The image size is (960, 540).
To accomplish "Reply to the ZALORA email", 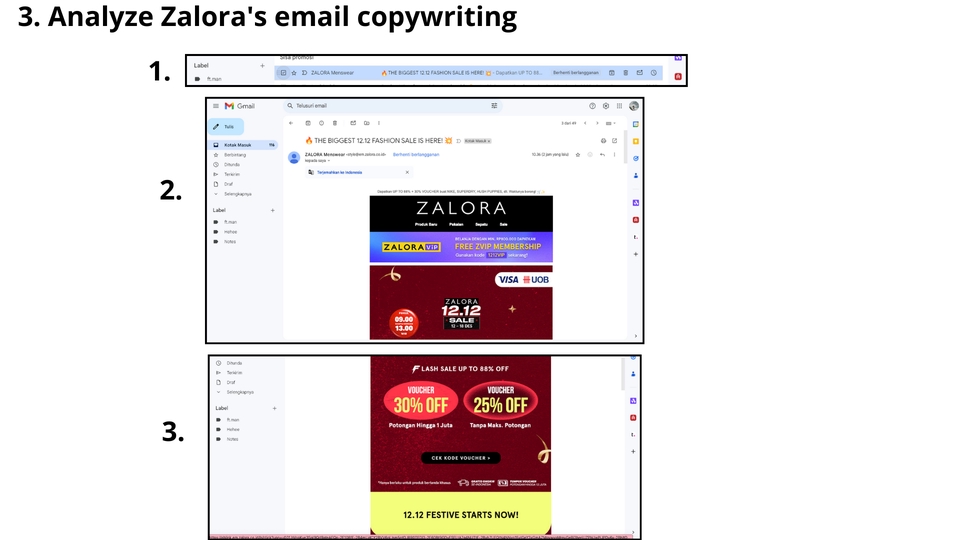I will [x=602, y=154].
